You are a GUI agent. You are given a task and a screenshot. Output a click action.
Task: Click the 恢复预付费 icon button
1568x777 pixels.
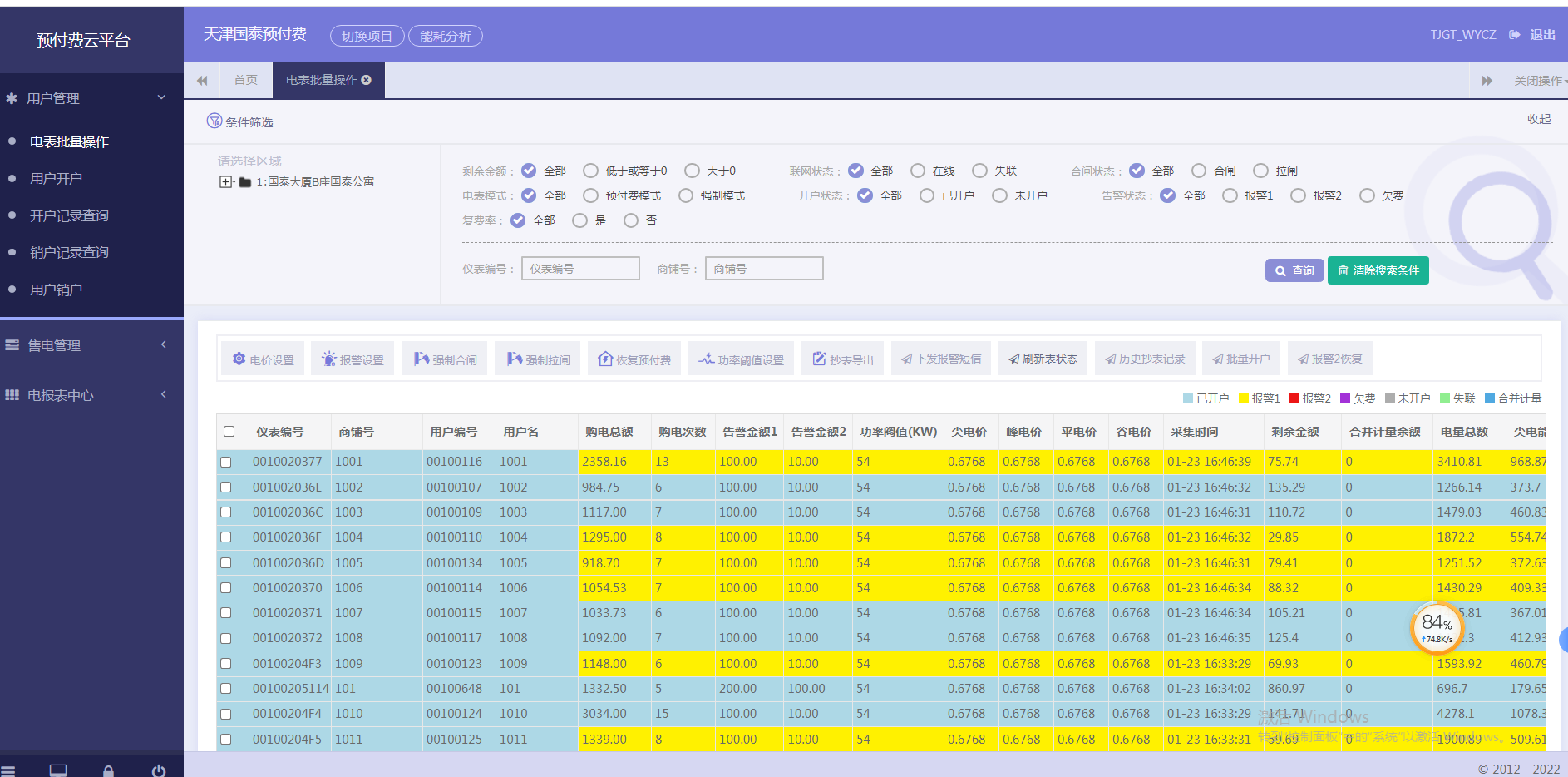pos(634,359)
